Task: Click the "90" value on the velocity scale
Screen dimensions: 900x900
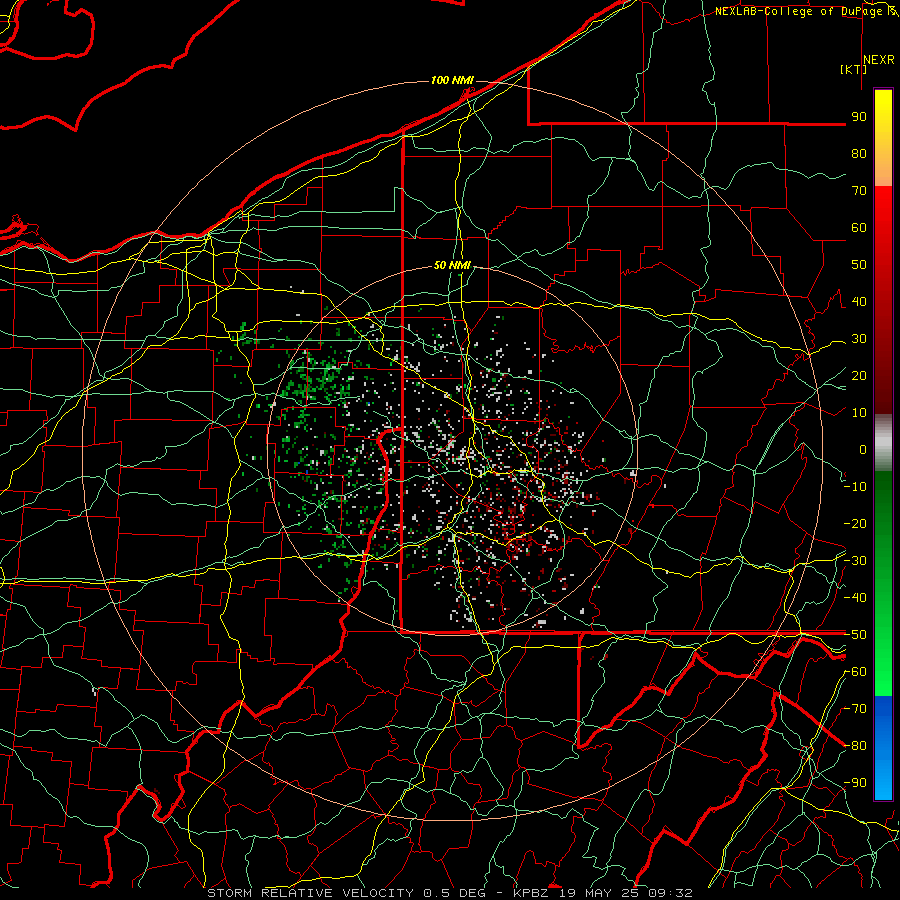Action: (x=859, y=117)
